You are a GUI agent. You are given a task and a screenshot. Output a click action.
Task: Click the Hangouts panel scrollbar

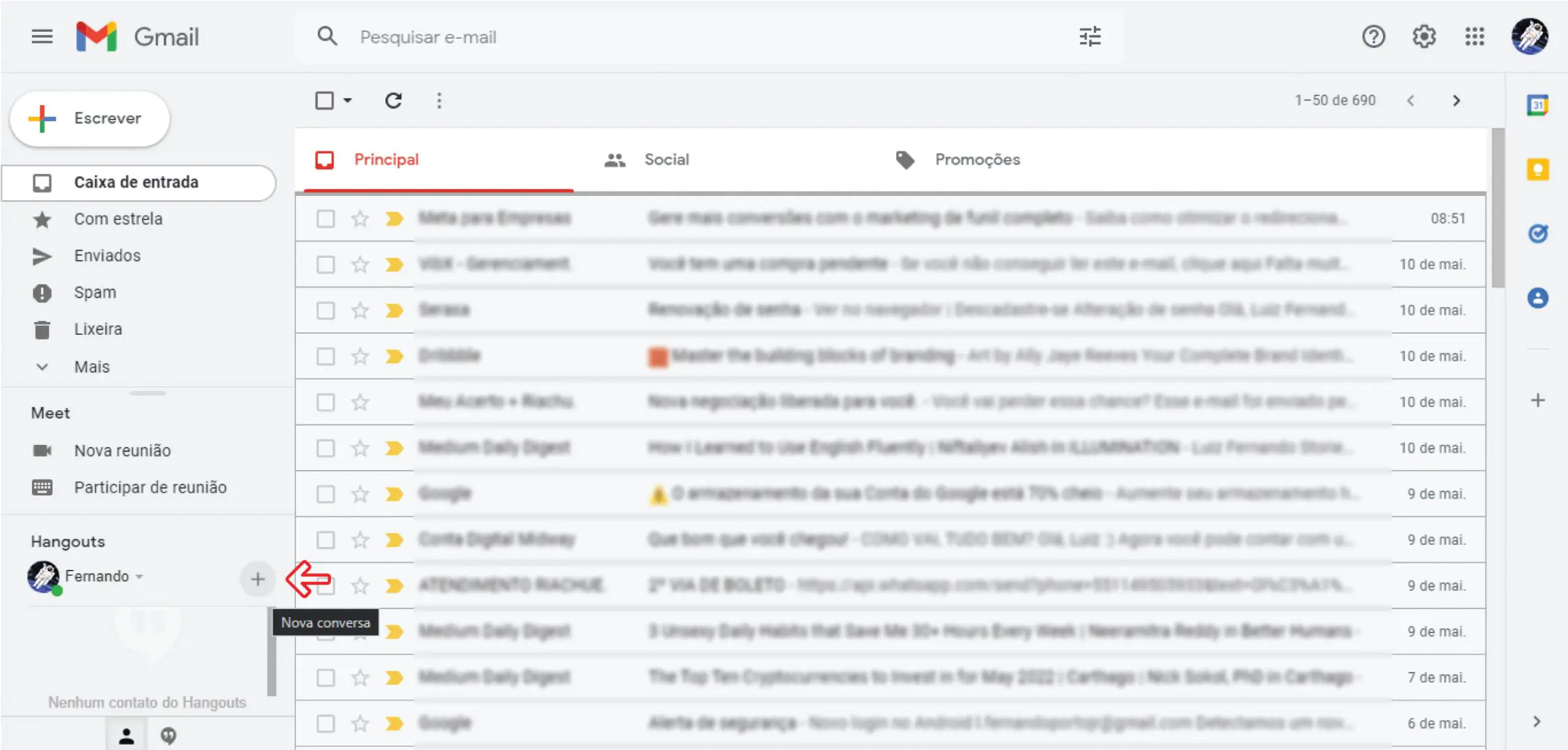(272, 652)
